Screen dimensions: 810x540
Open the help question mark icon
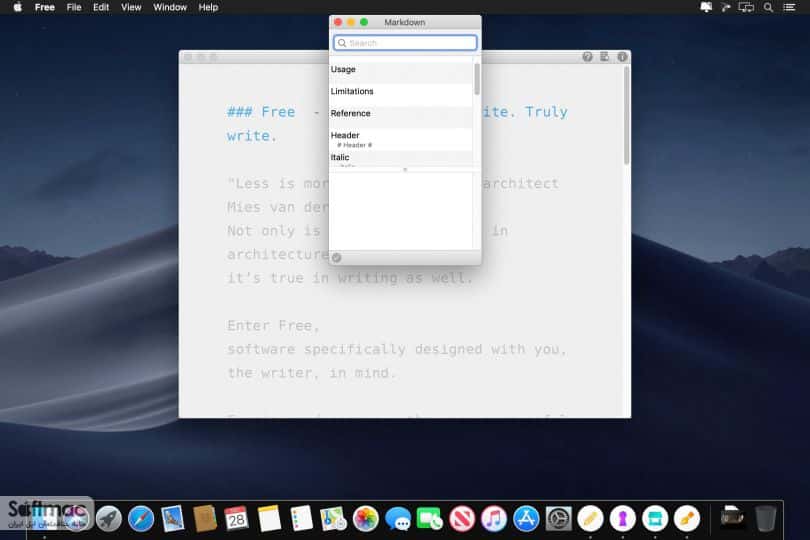pos(587,57)
